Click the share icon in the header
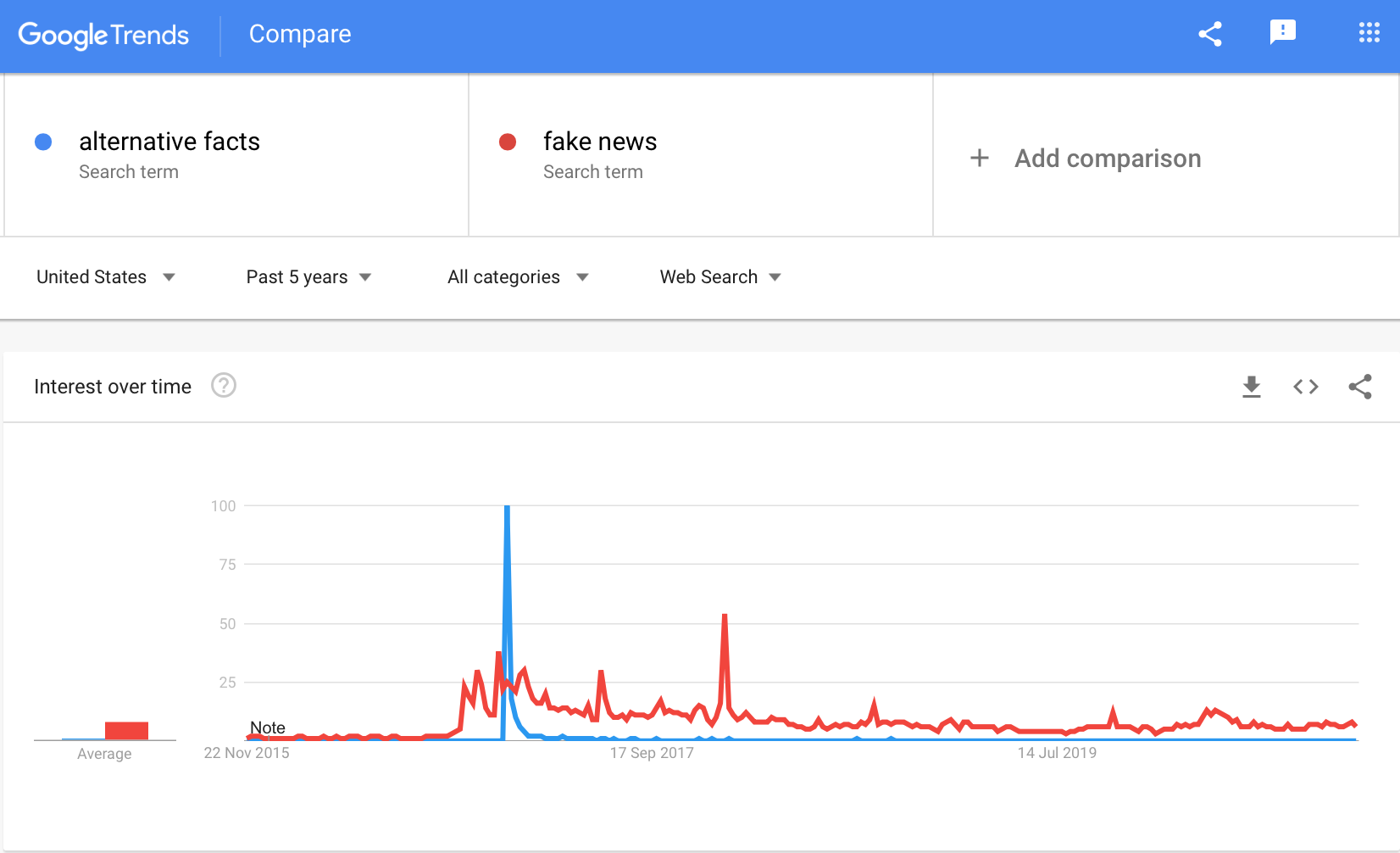Screen dimensions: 1400x853 click(1210, 34)
